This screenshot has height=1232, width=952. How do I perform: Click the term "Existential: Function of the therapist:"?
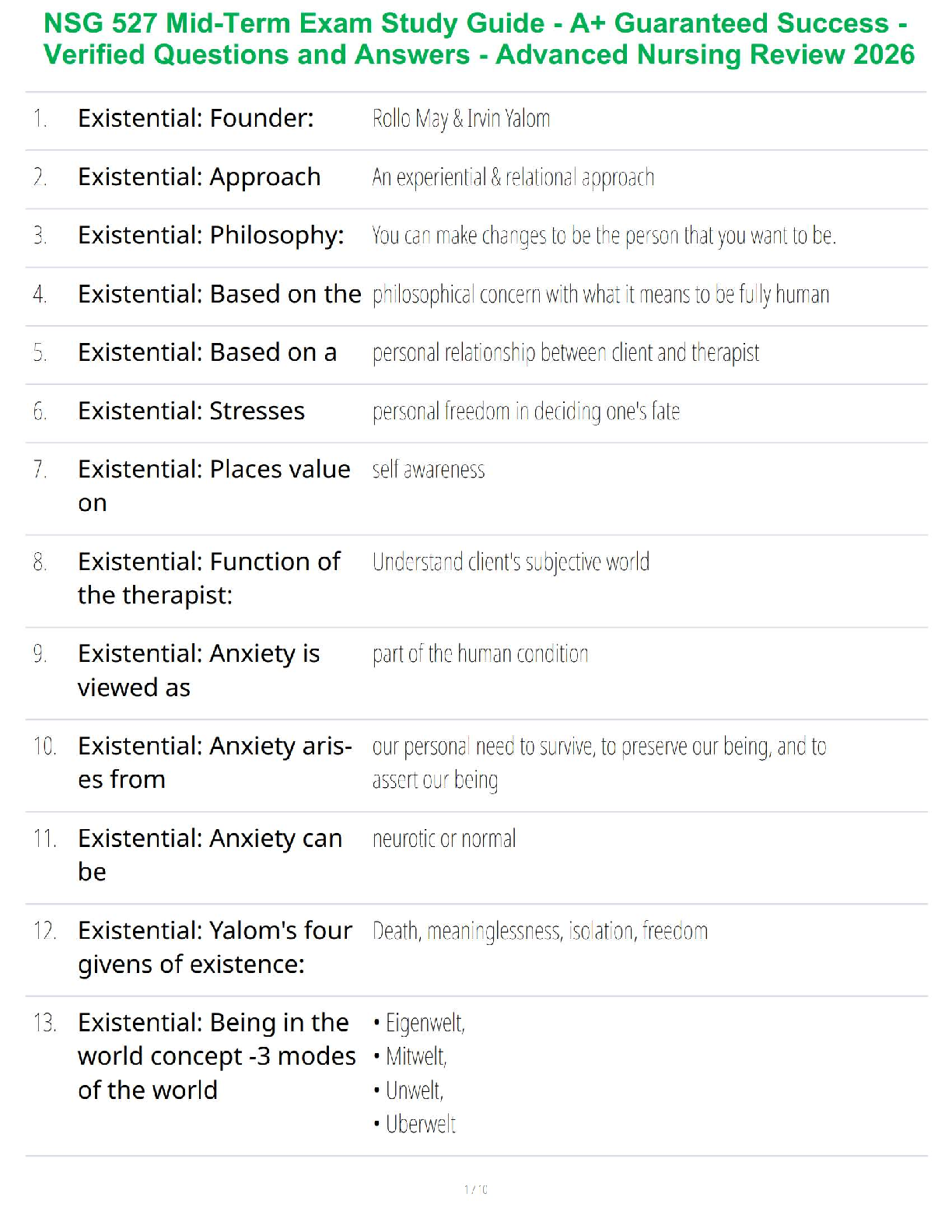pyautogui.click(x=208, y=578)
